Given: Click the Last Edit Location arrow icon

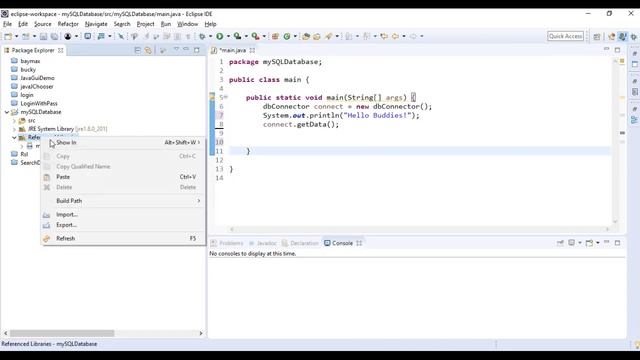Looking at the screenshot, I should pyautogui.click(x=384, y=36).
